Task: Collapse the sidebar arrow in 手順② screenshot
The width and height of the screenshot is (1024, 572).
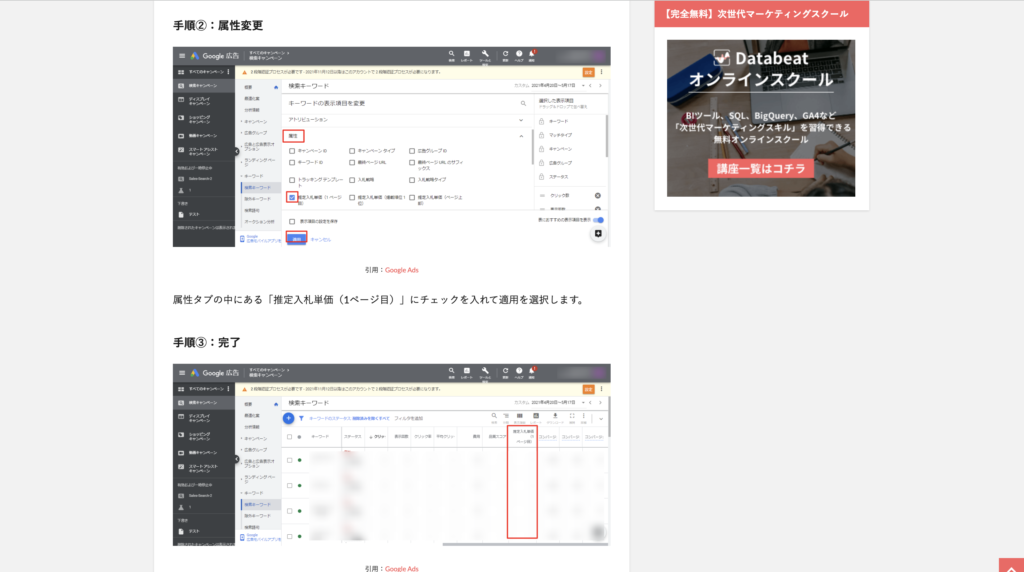Action: 236,151
